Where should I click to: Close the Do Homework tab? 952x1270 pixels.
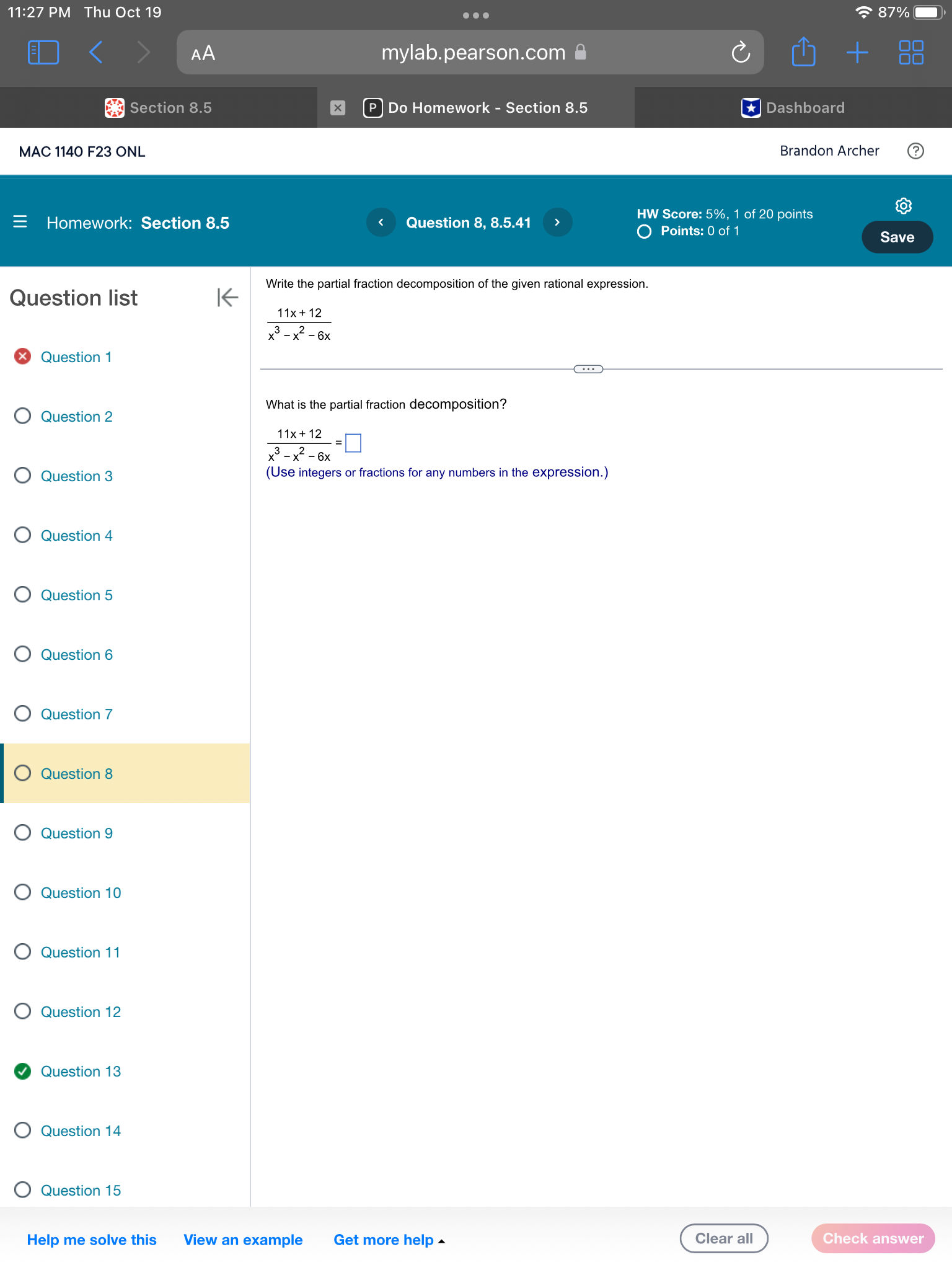(338, 108)
